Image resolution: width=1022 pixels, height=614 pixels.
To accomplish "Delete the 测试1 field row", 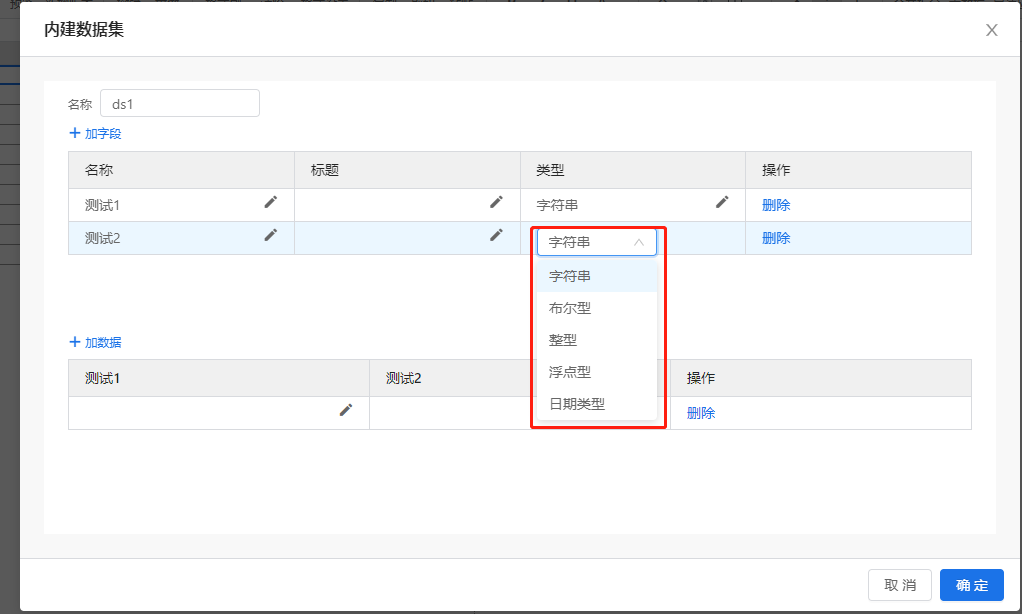I will tap(776, 205).
